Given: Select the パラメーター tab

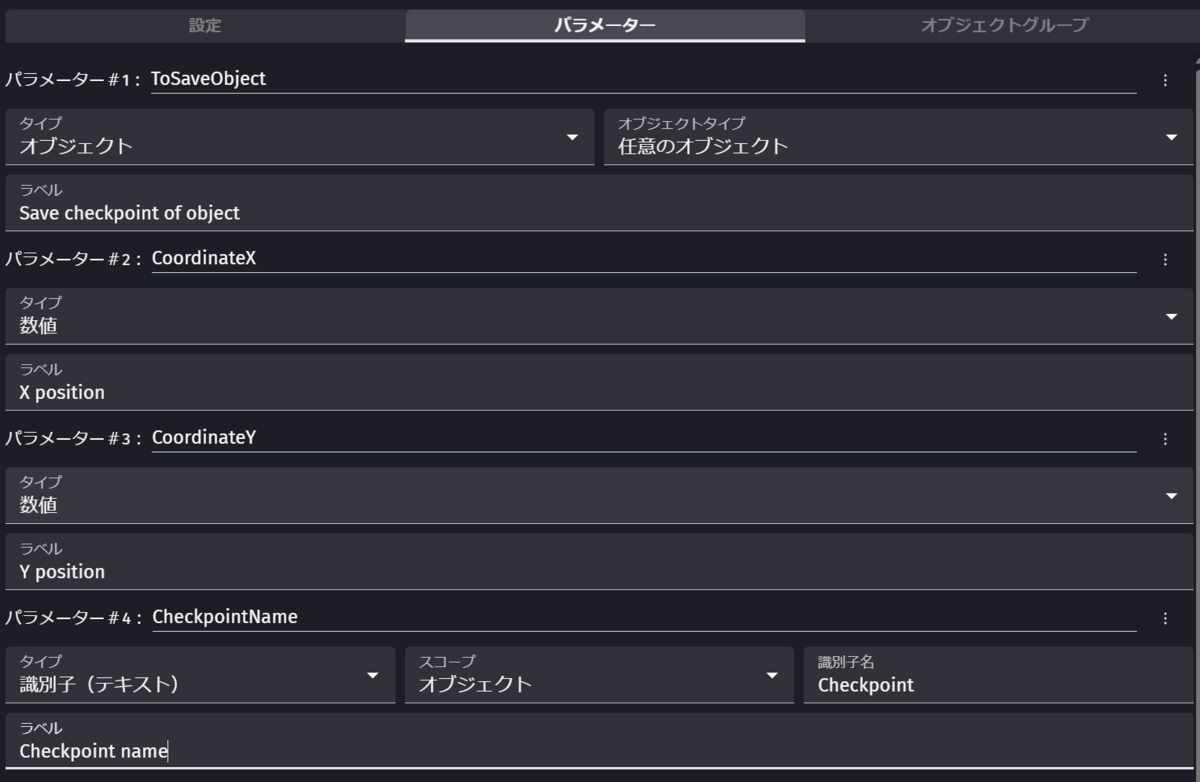Looking at the screenshot, I should 605,25.
